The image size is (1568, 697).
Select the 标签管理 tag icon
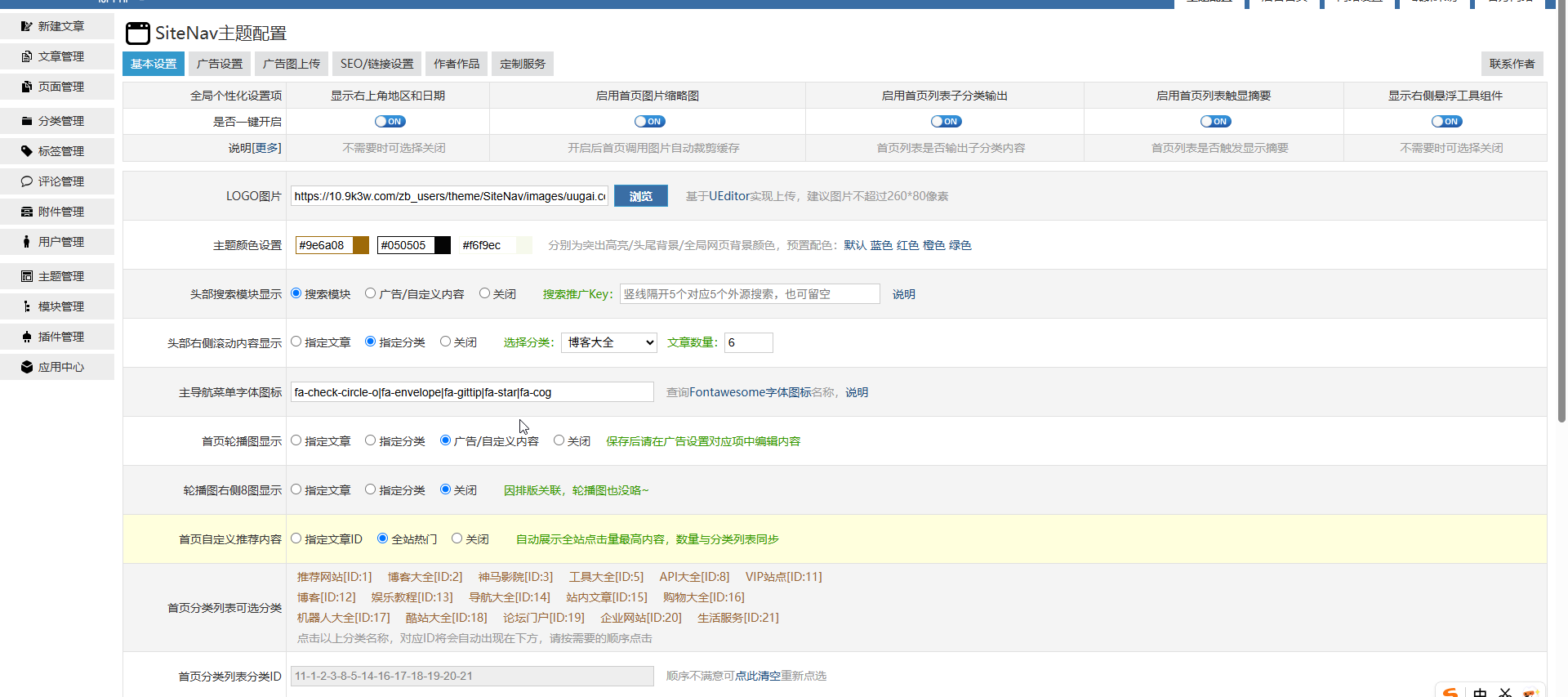27,151
